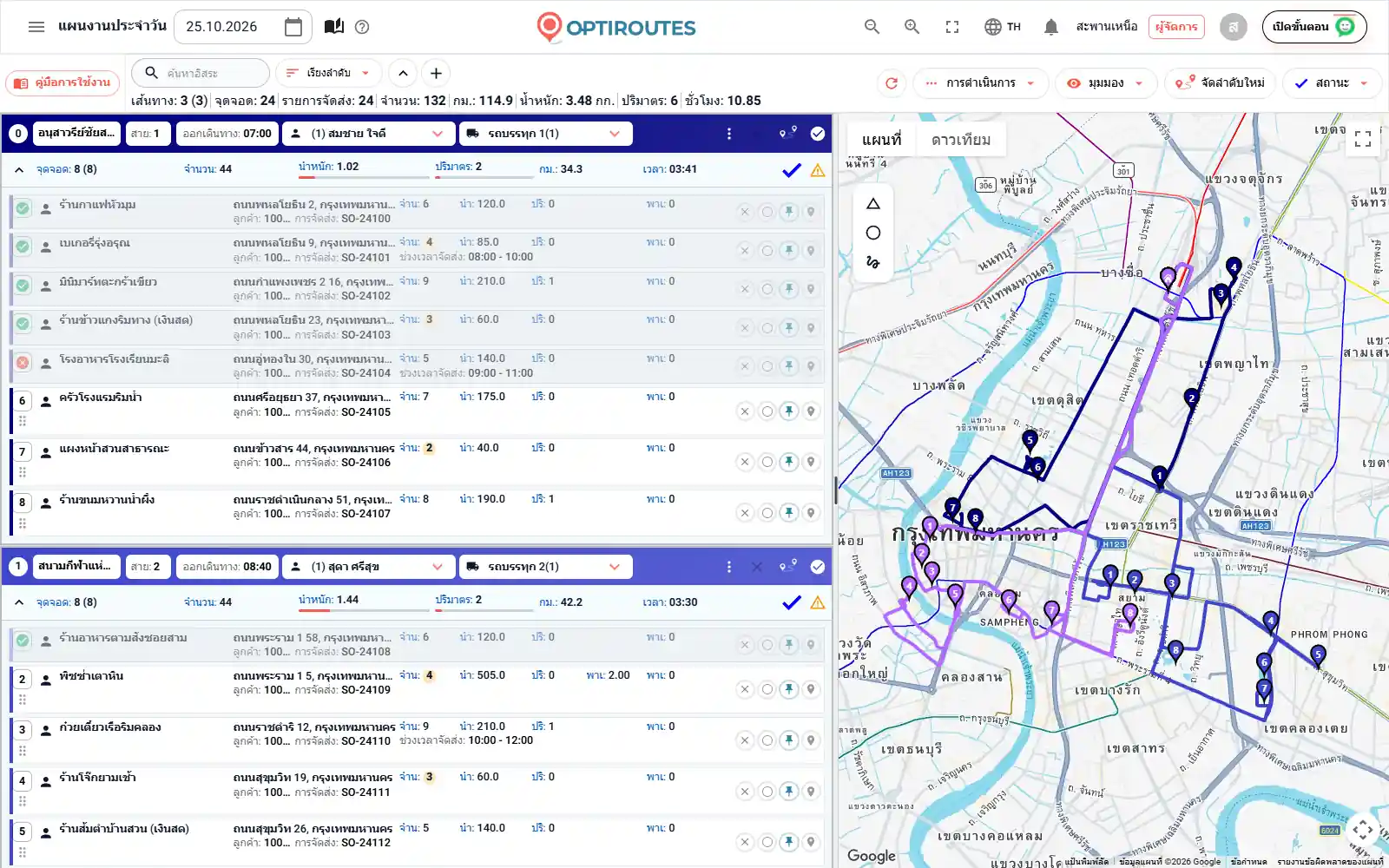
Task: Click the ผู้จัดการ role badge
Action: [1176, 27]
